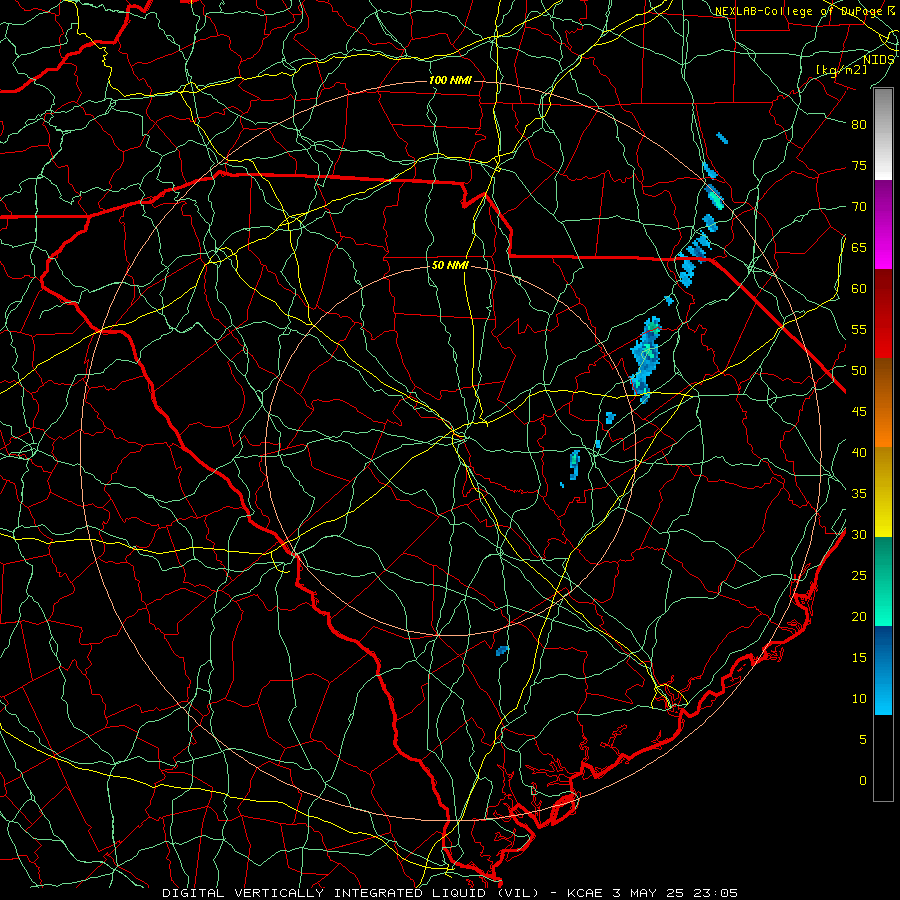Click the 0 value on the color scale
The width and height of the screenshot is (900, 900).
[863, 781]
